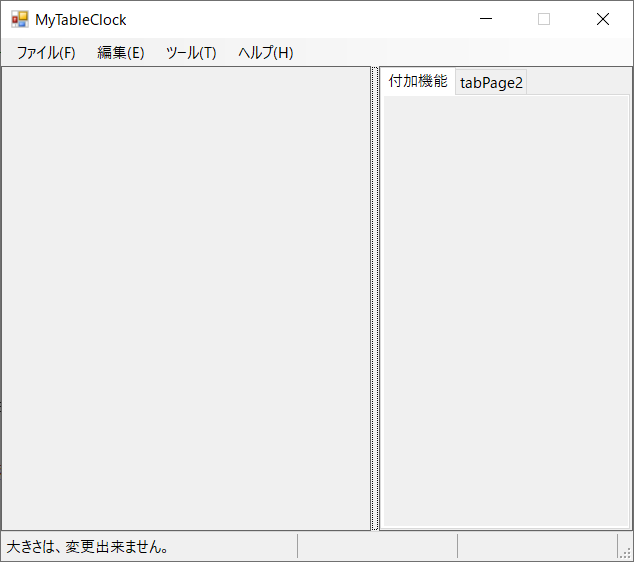Click status text 大きさは、変更出来ません。
Image resolution: width=634 pixels, height=562 pixels.
(x=88, y=547)
